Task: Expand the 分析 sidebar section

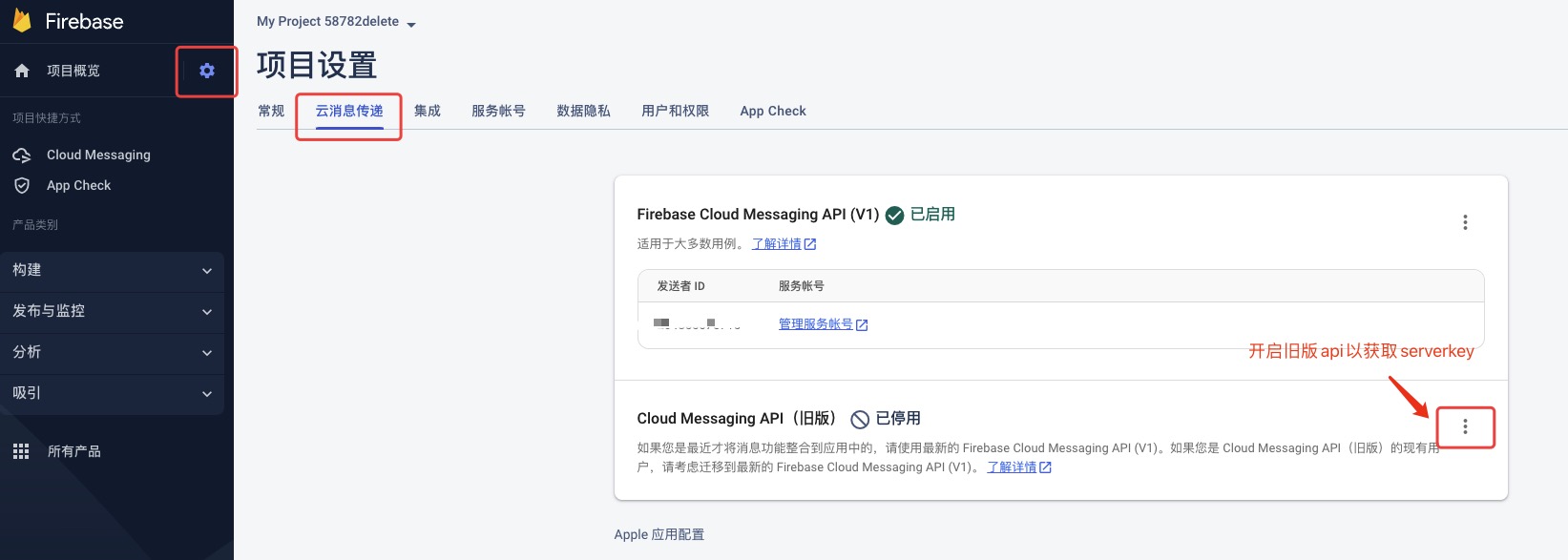Action: [x=112, y=352]
